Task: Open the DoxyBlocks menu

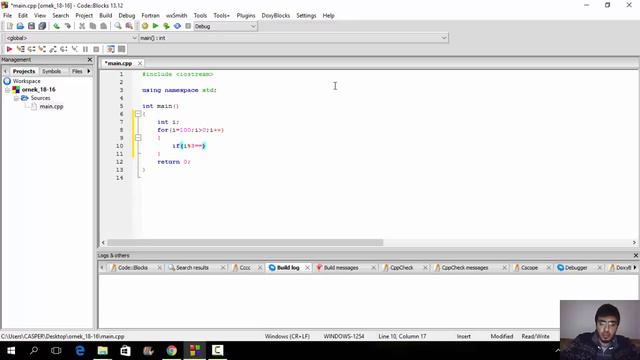Action: pyautogui.click(x=276, y=16)
